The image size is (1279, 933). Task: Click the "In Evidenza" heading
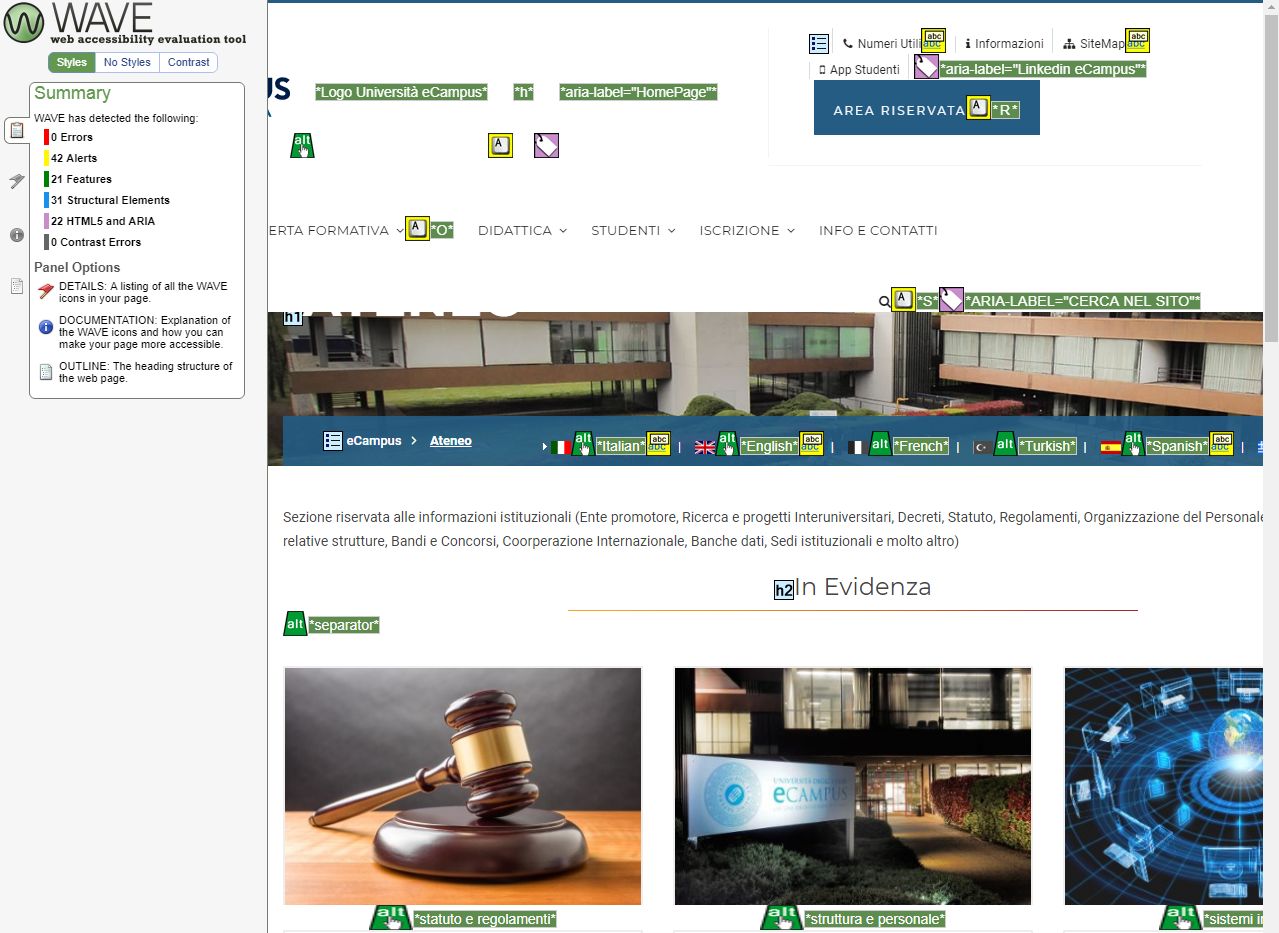(x=863, y=587)
